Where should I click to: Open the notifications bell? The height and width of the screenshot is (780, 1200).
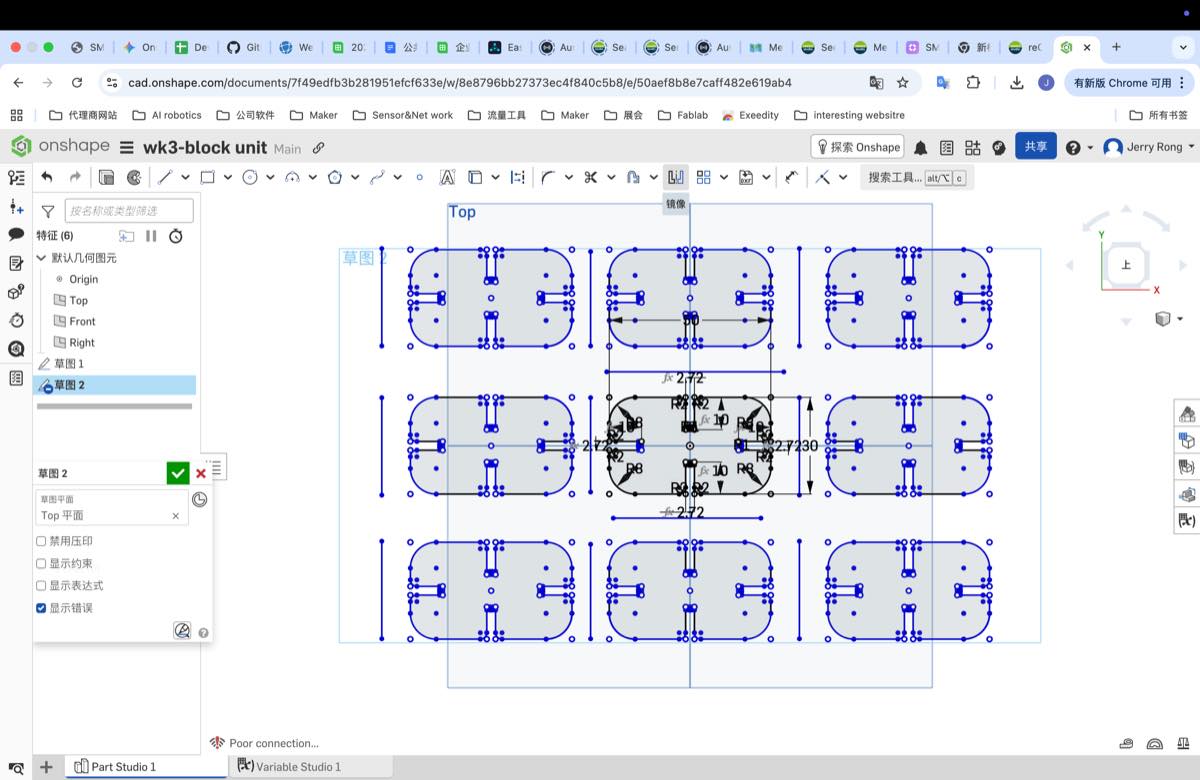(x=920, y=148)
